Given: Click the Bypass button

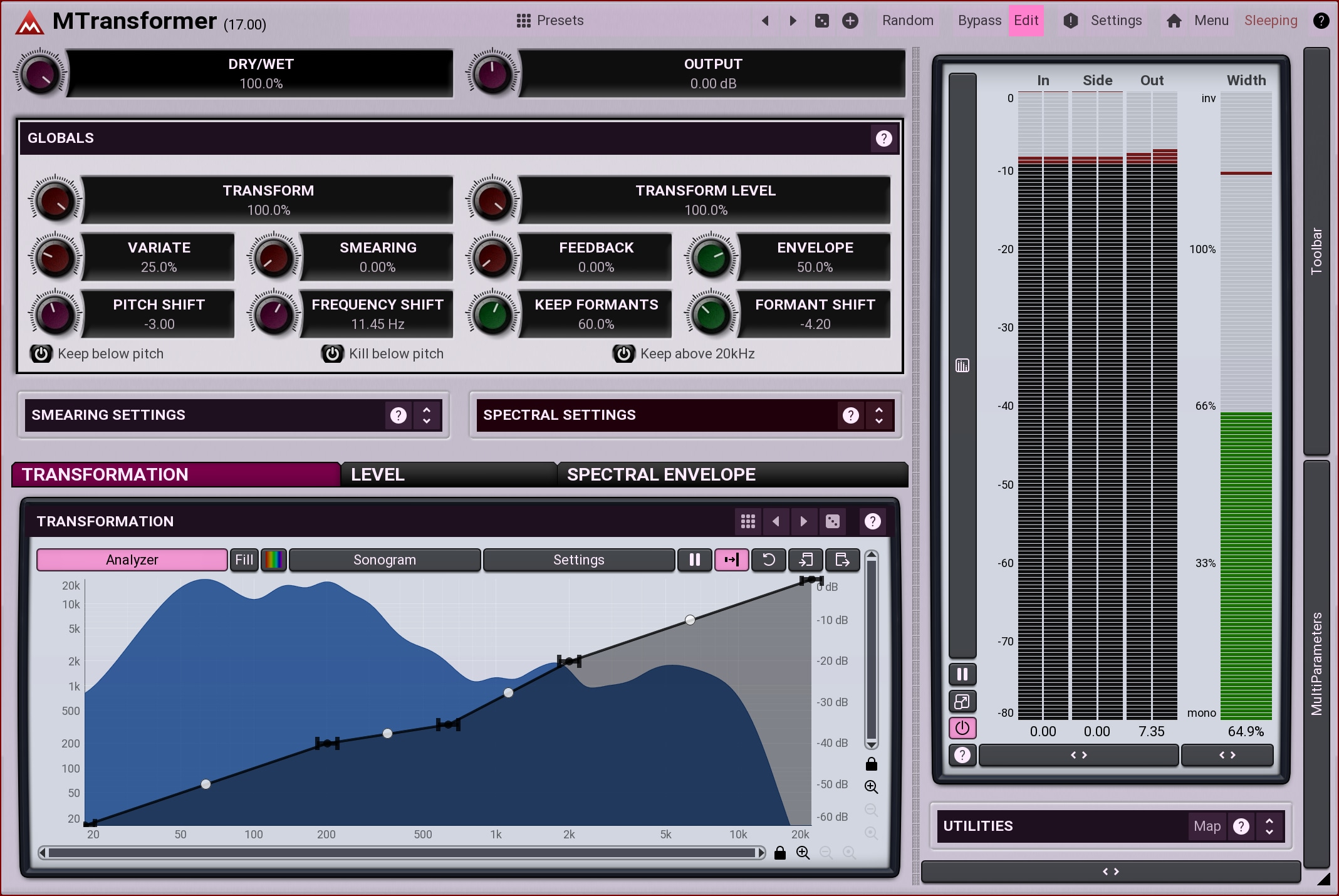Looking at the screenshot, I should [979, 21].
